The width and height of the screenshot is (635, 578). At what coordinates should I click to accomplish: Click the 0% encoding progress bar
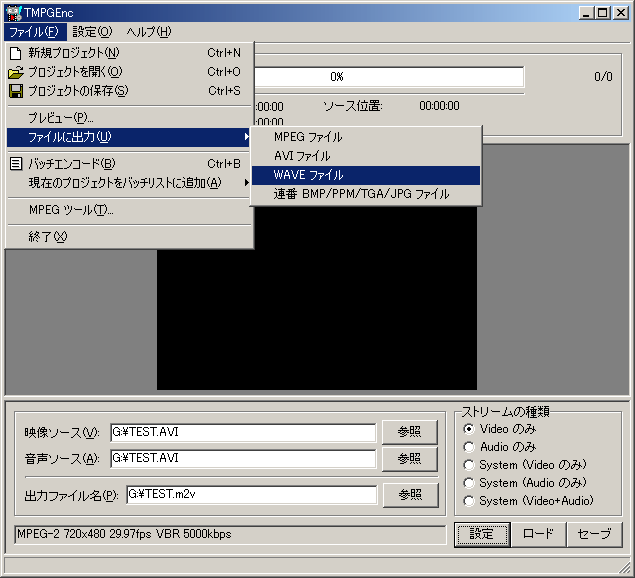click(389, 77)
